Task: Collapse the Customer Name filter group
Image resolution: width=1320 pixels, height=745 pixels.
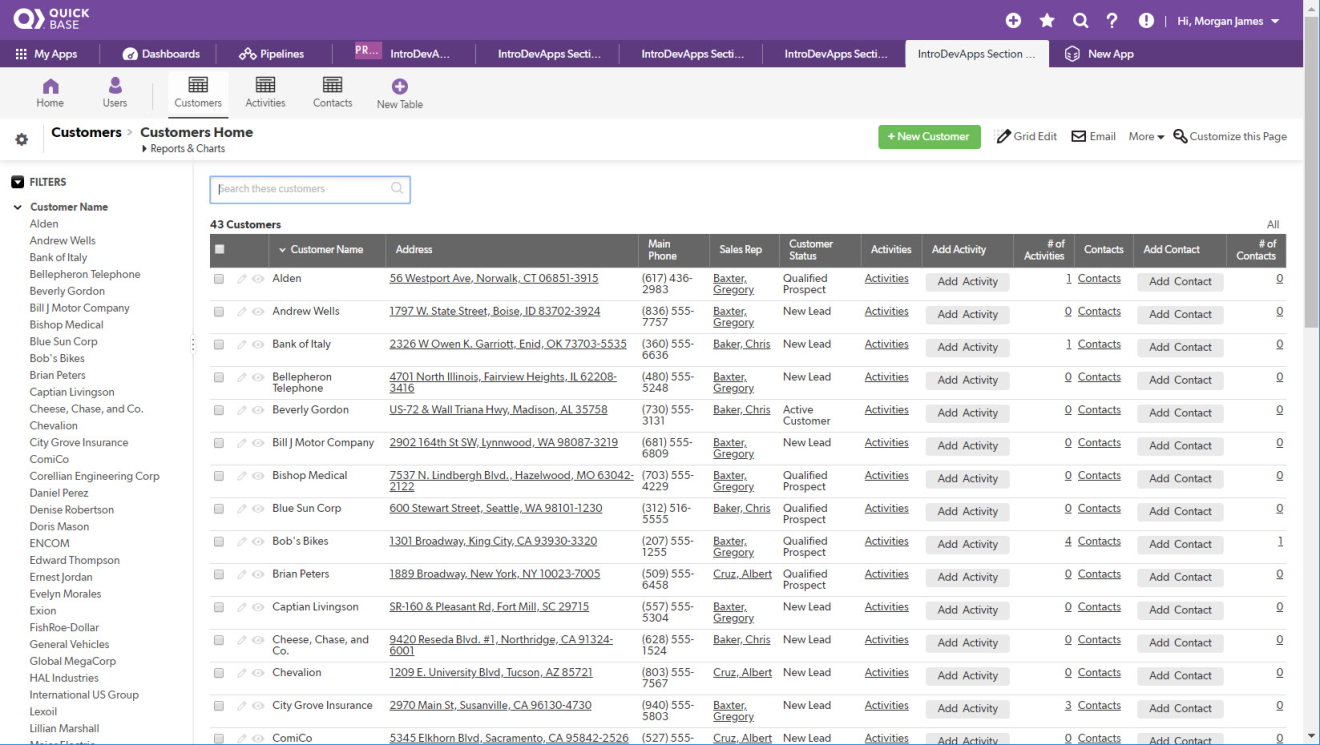Action: 17,208
